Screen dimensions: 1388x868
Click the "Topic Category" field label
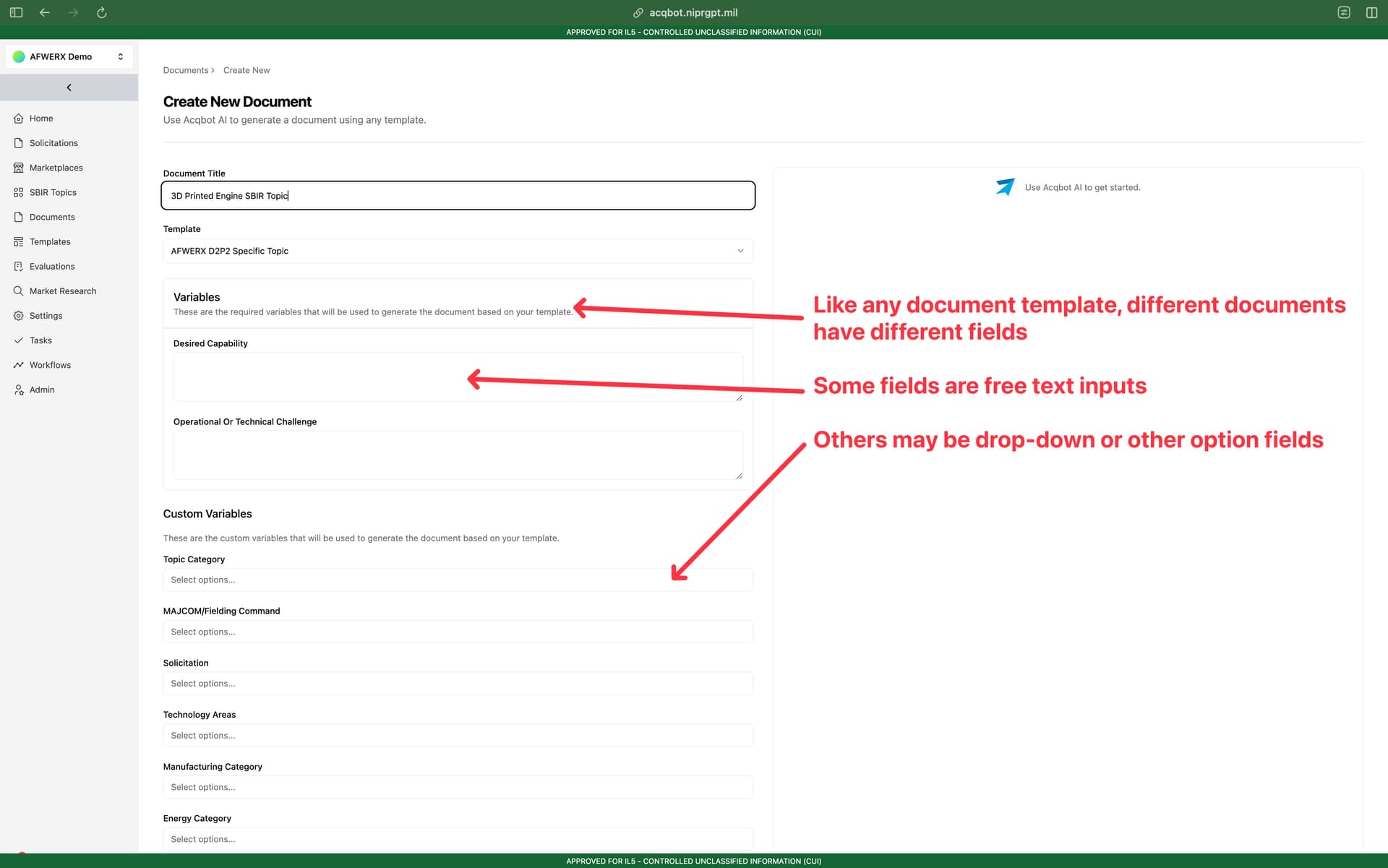coord(194,559)
